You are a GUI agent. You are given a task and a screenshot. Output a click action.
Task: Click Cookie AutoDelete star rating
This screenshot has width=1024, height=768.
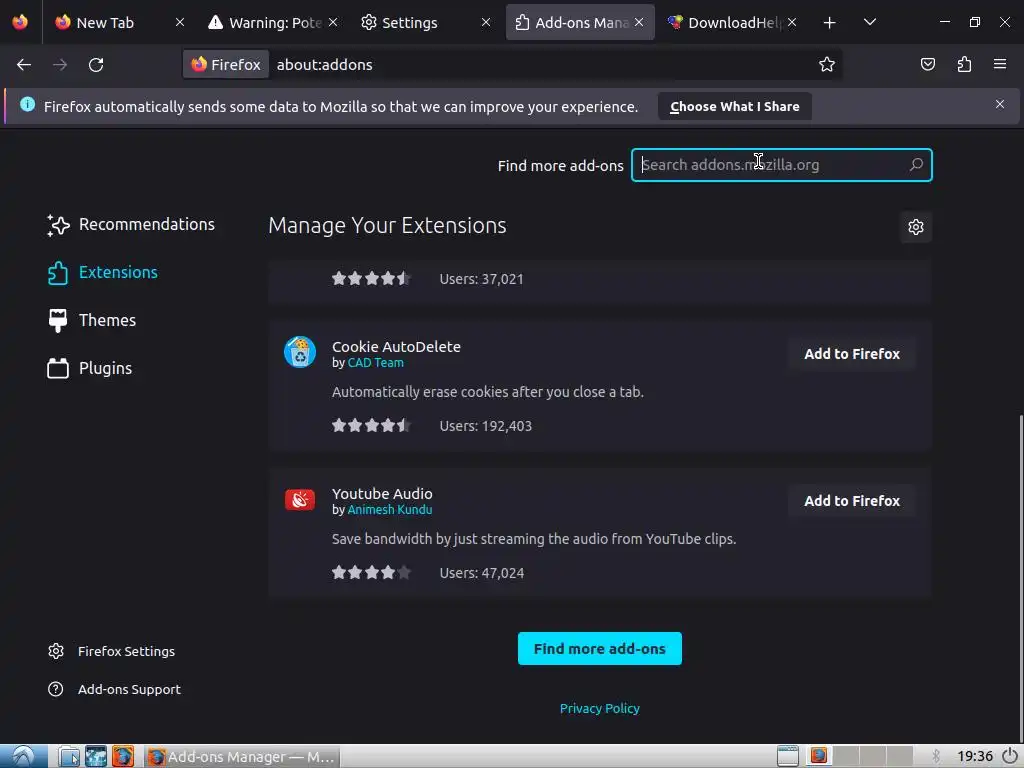click(x=371, y=426)
